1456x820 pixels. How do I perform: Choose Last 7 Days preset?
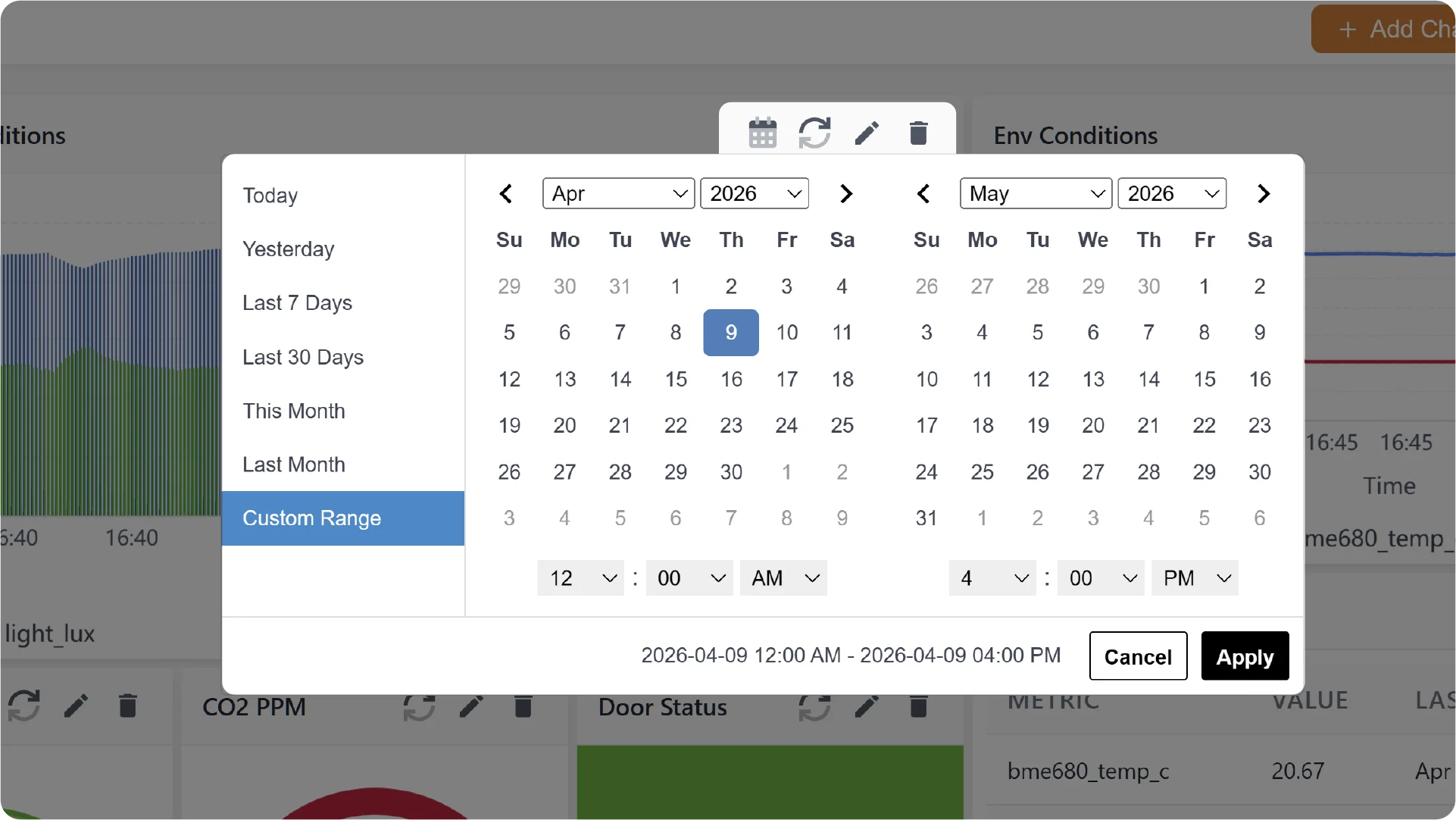343,303
